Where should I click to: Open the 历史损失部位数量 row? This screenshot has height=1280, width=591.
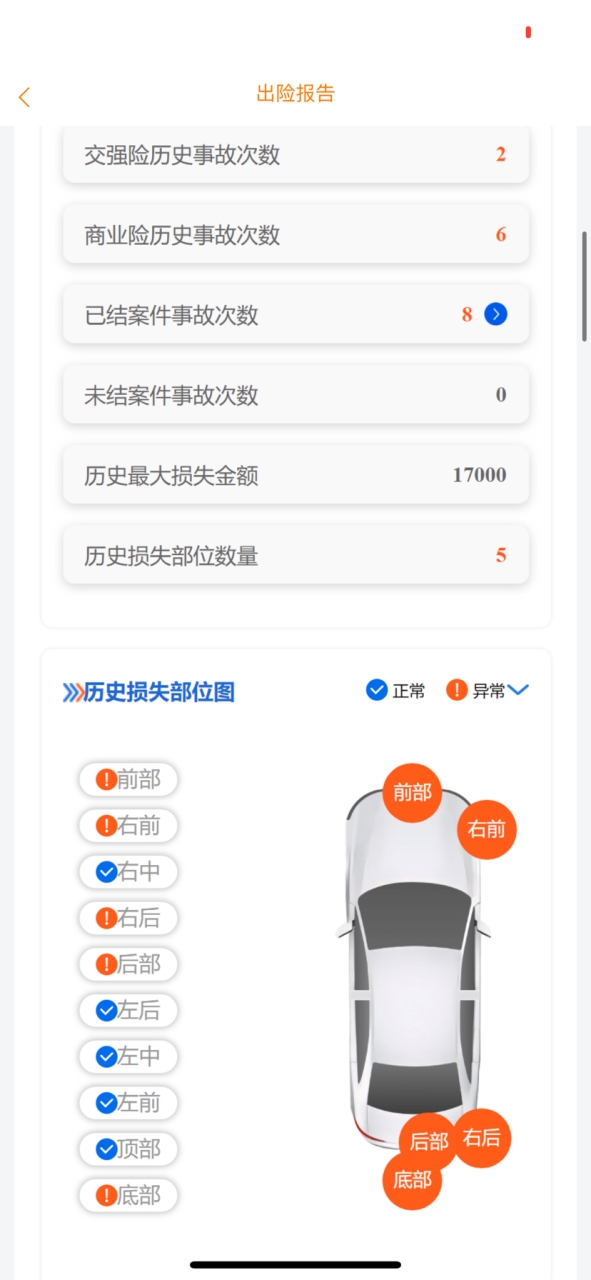296,555
